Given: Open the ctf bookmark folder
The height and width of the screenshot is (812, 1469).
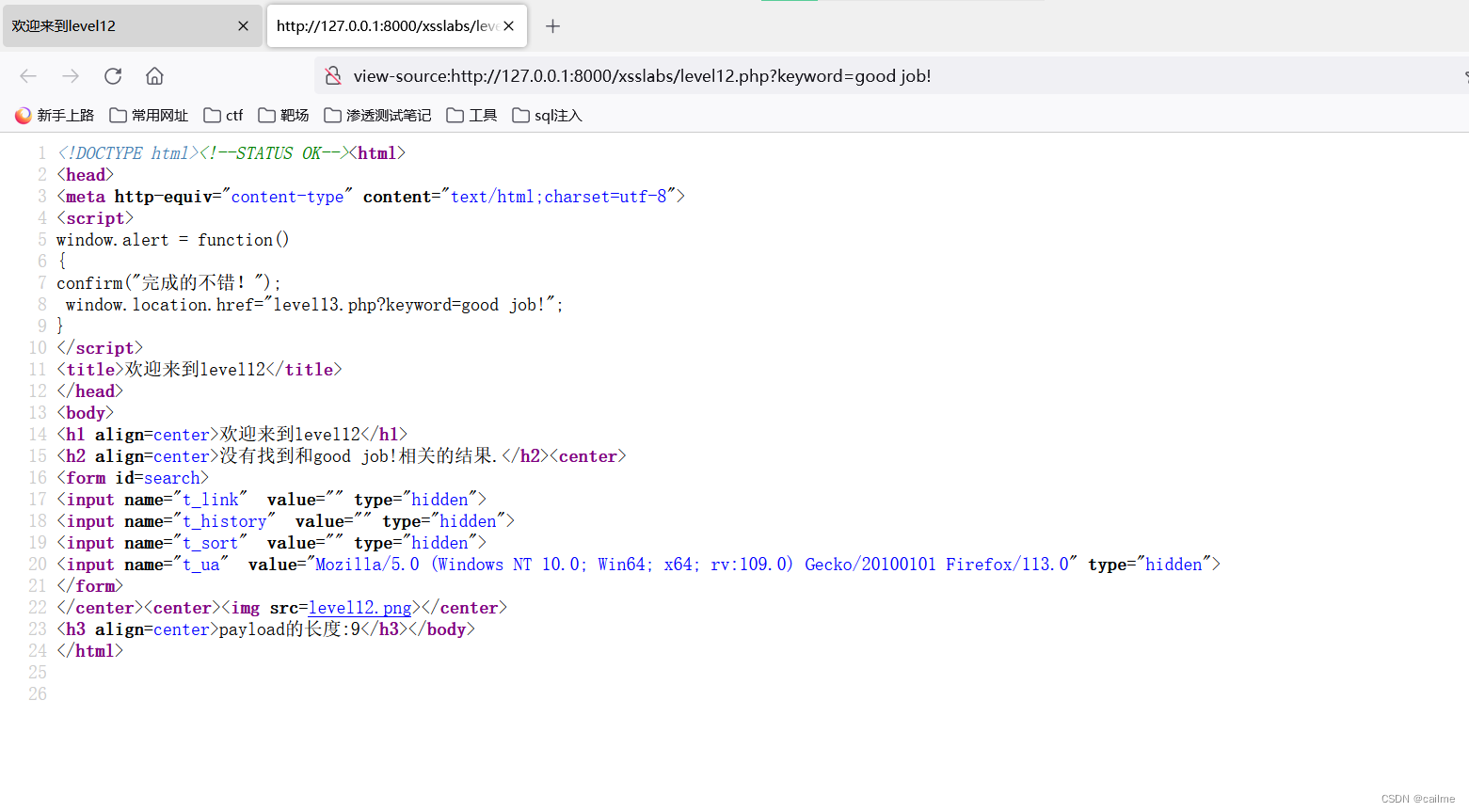Looking at the screenshot, I should pos(223,116).
